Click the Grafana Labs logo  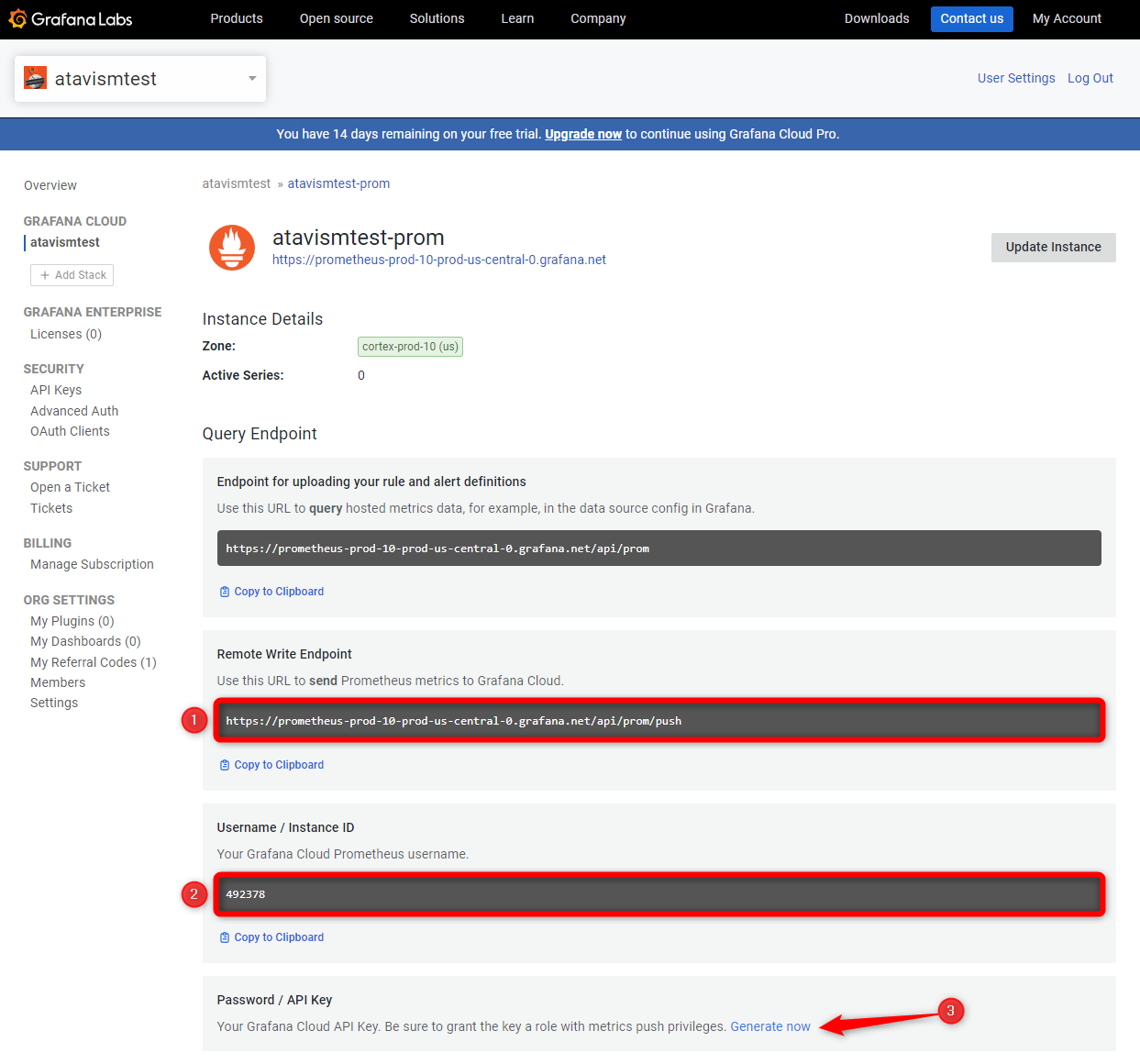click(71, 19)
